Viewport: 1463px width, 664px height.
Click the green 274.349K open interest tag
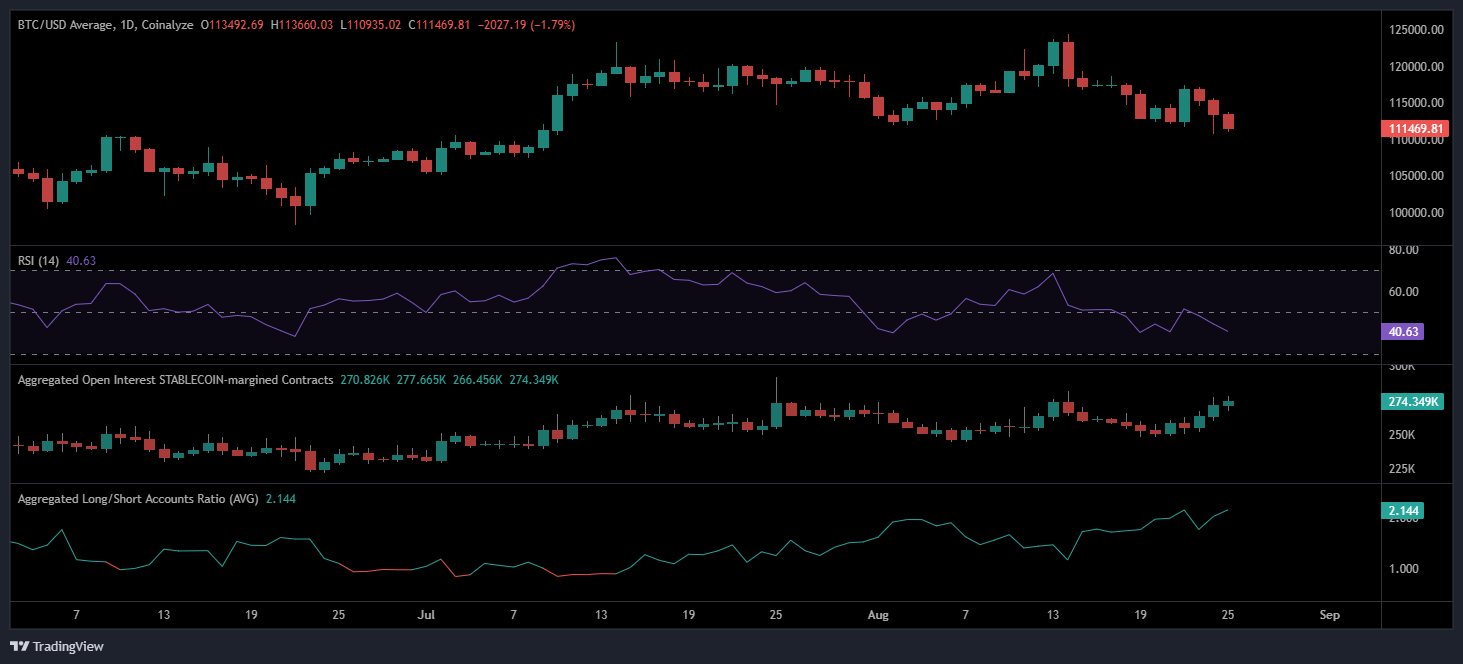(x=1413, y=401)
